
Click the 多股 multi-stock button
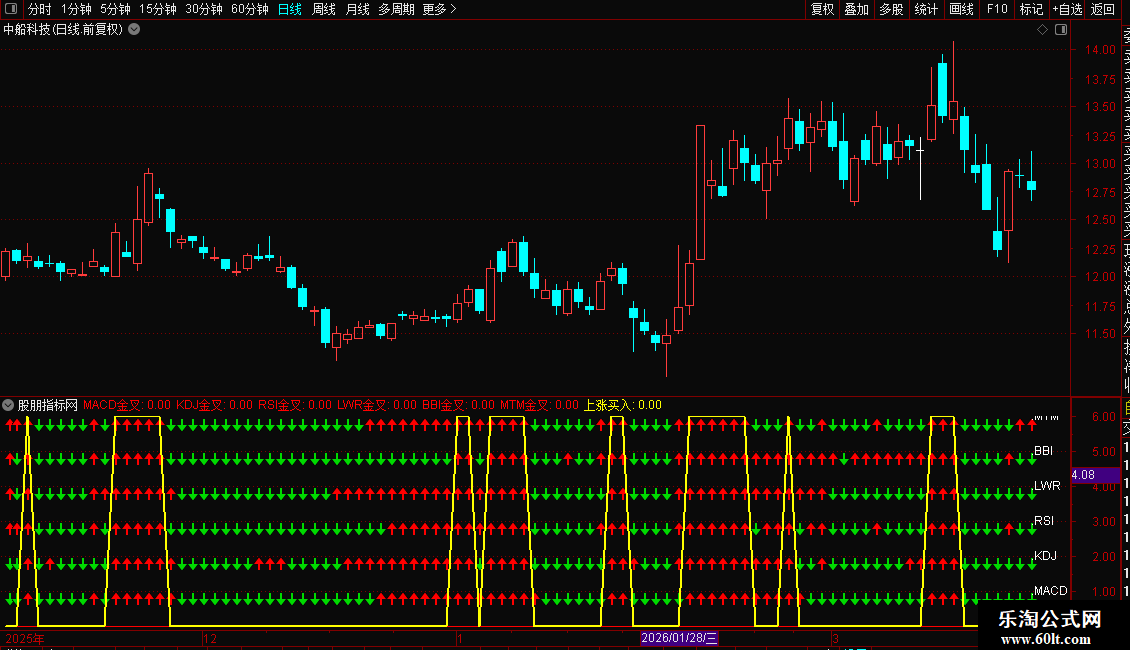click(891, 9)
